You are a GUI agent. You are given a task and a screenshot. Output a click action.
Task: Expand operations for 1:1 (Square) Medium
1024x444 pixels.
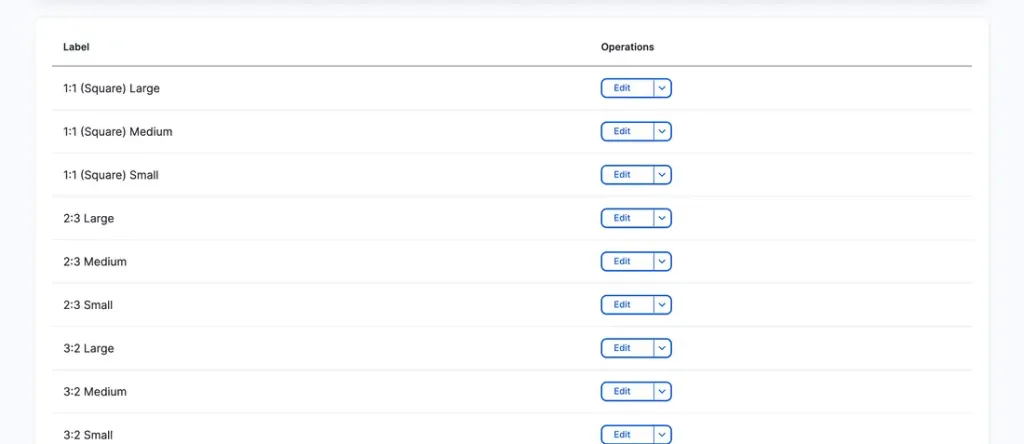[662, 131]
